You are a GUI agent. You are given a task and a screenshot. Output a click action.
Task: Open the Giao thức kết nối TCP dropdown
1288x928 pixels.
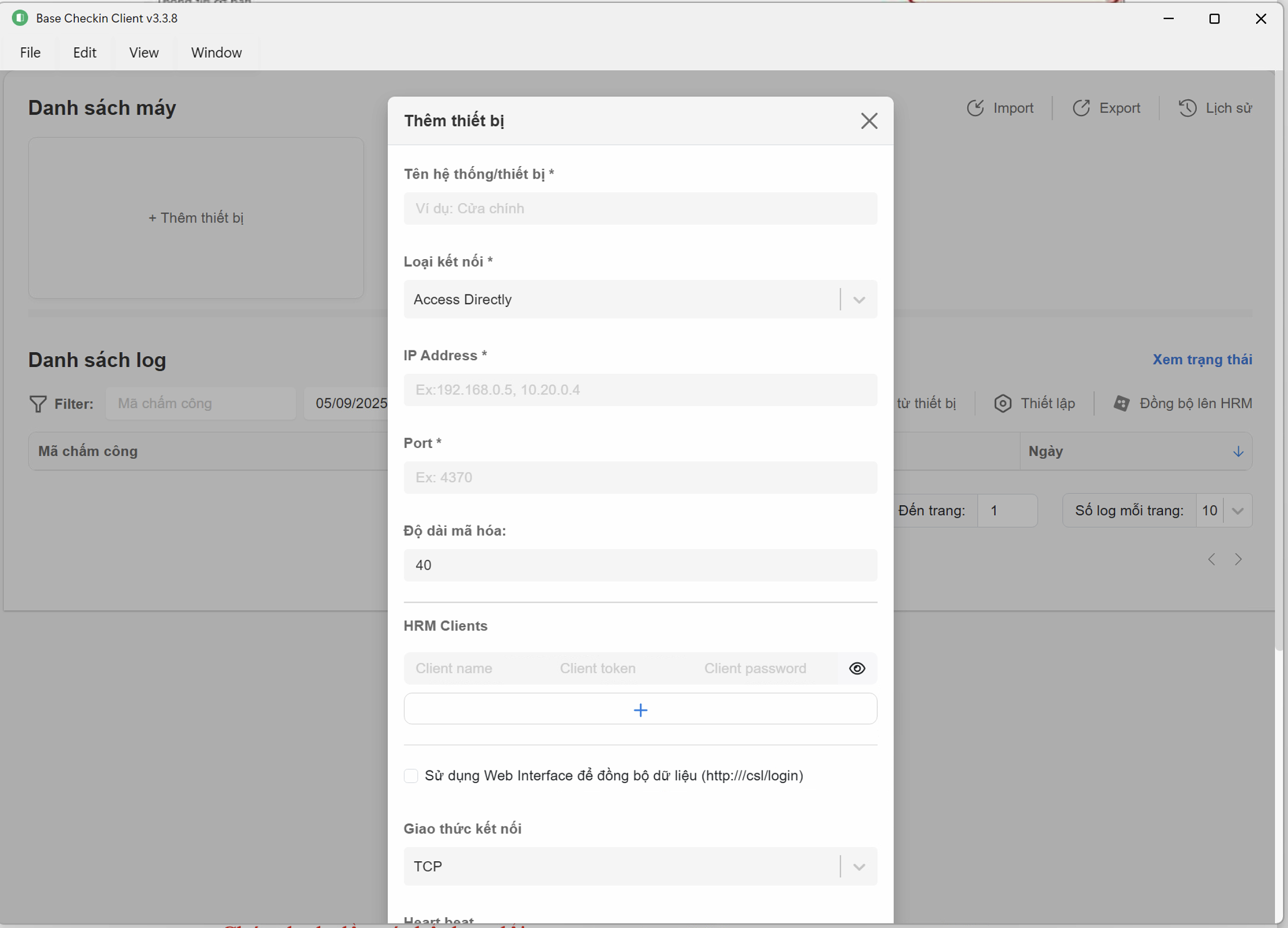click(859, 866)
